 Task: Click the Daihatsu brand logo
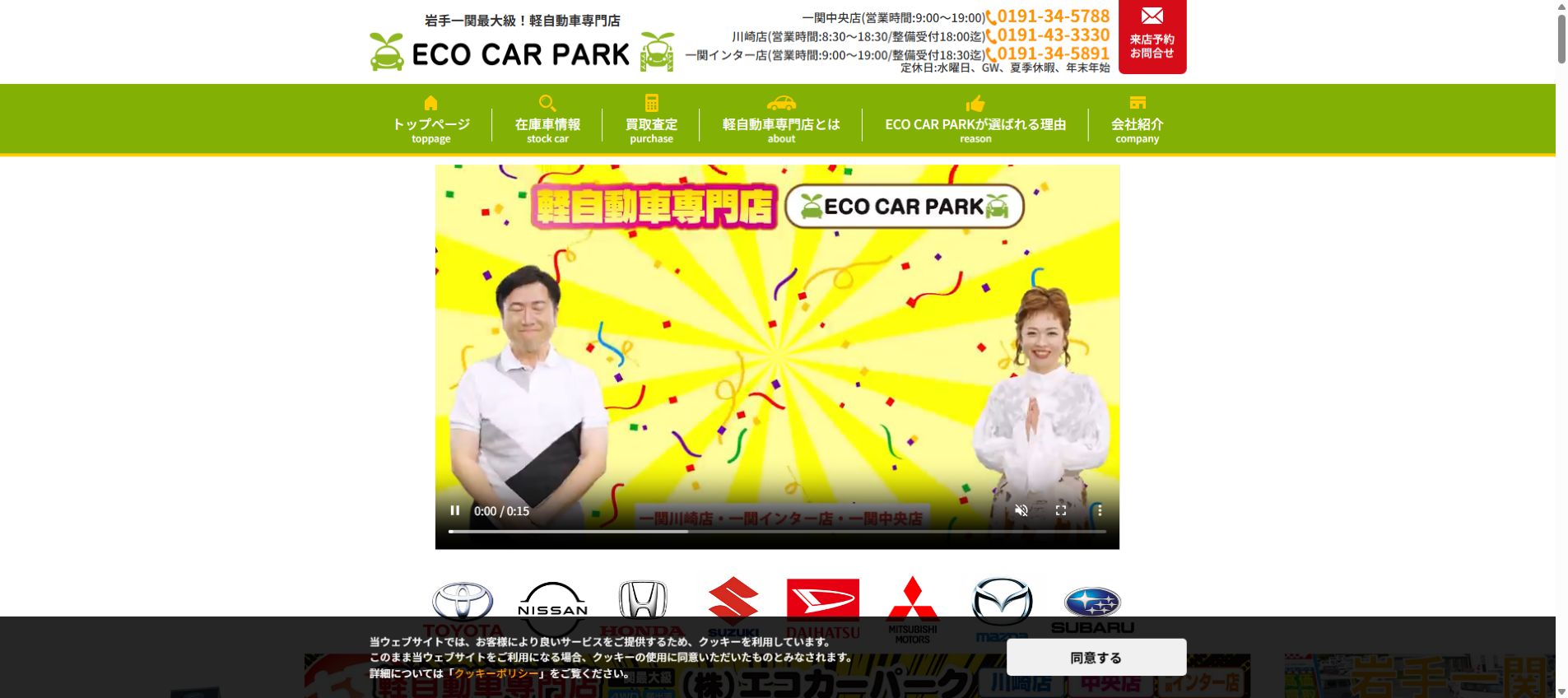click(x=823, y=609)
